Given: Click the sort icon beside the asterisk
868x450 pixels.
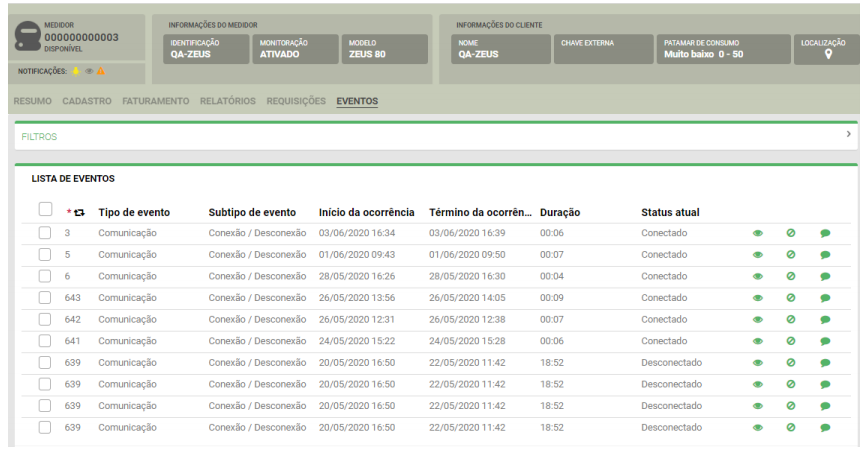Looking at the screenshot, I should coord(79,213).
